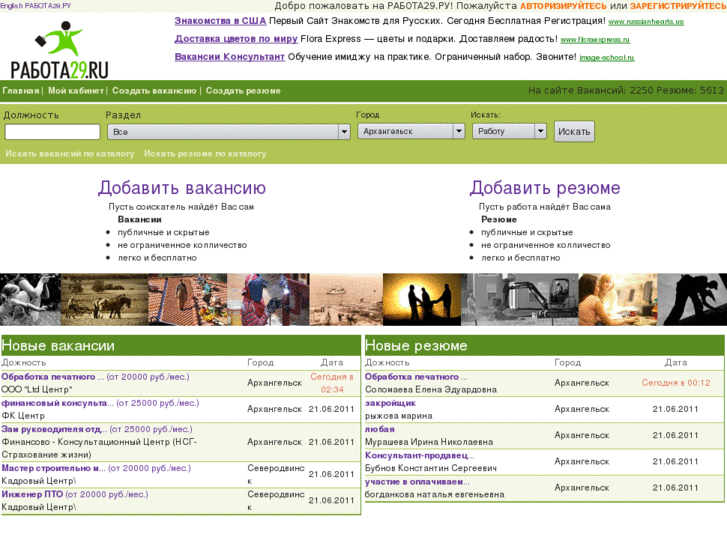Viewport: 727px width, 545px height.
Task: Click the woman at computer photo
Action: 618,299
